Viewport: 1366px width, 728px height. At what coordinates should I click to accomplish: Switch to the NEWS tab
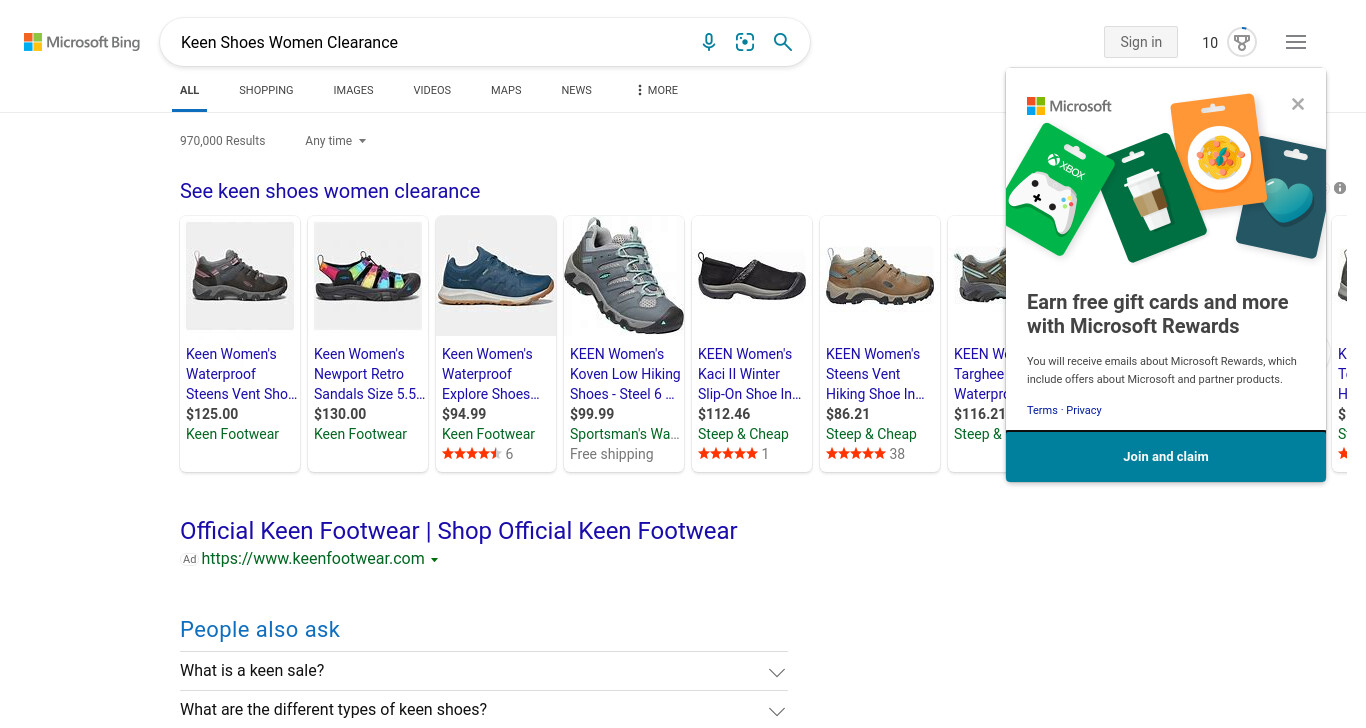tap(576, 90)
